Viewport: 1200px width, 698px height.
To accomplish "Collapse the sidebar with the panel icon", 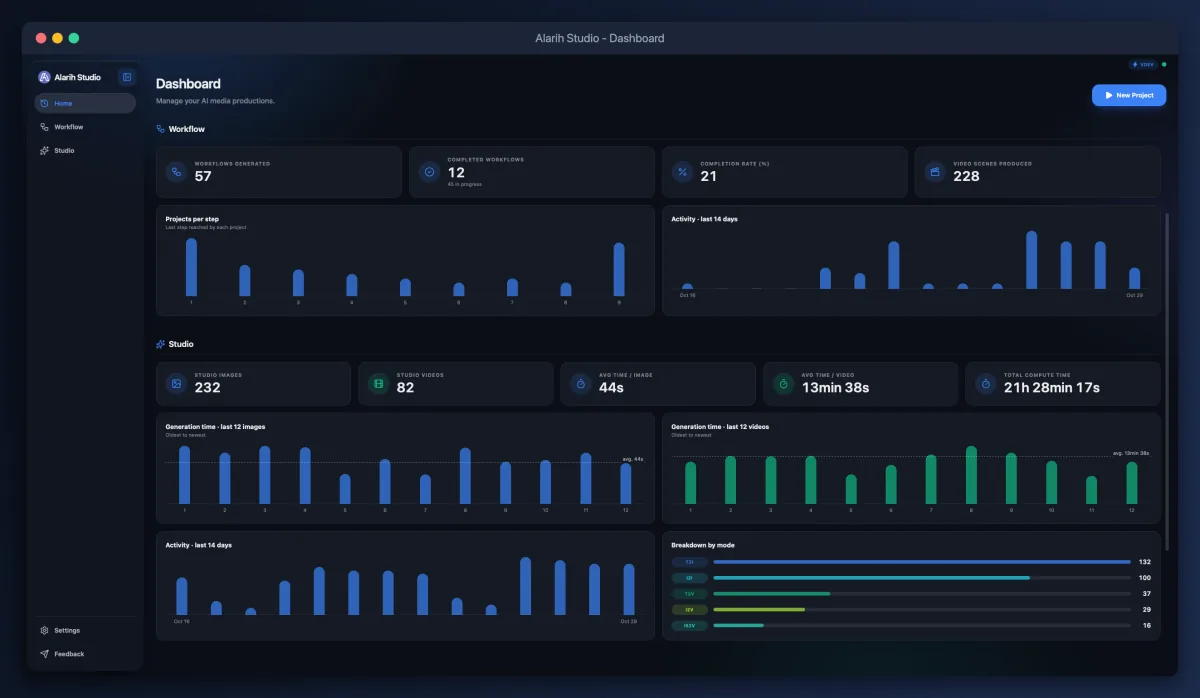I will tap(127, 77).
